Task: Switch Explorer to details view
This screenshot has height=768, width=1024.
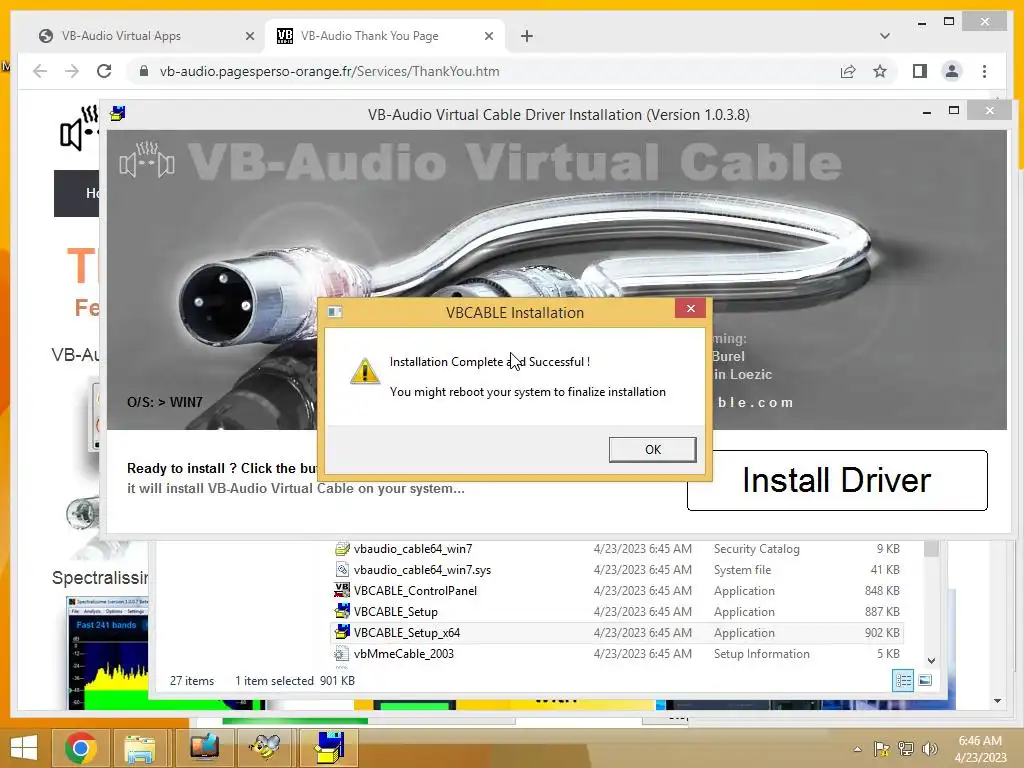Action: 903,680
